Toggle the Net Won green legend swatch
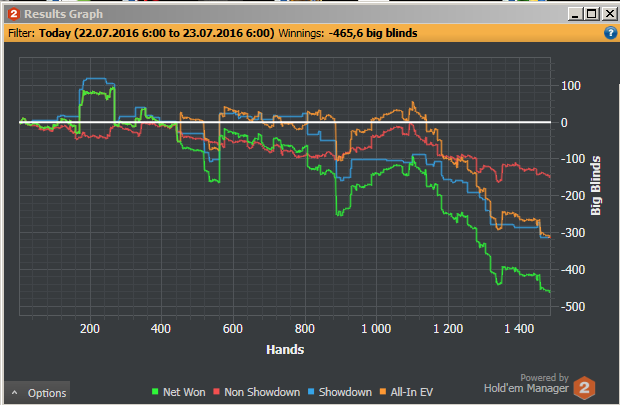 [155, 392]
